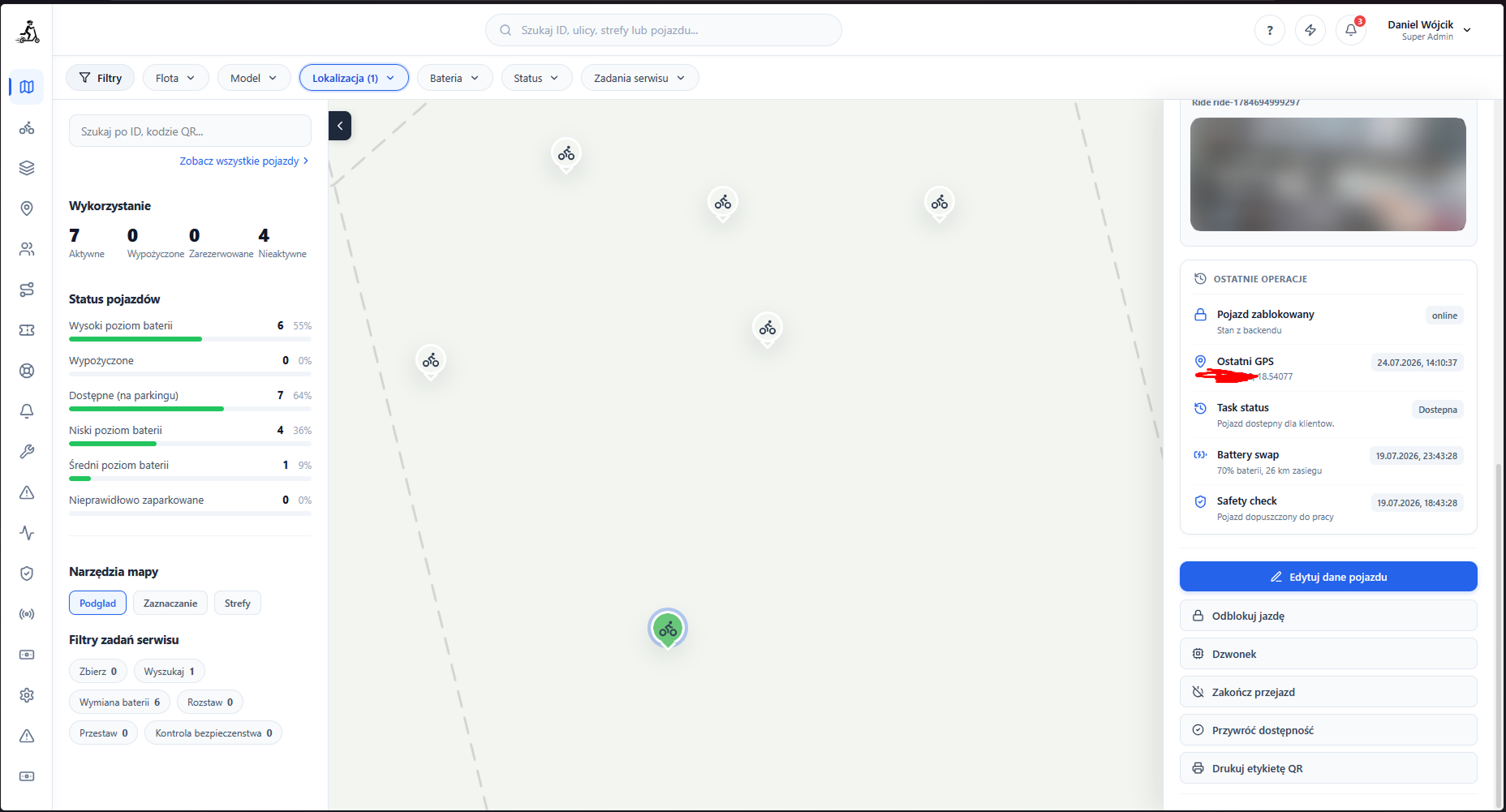The height and width of the screenshot is (812, 1506).
Task: Click Drukuj etykietę QR button
Action: pyautogui.click(x=1328, y=768)
